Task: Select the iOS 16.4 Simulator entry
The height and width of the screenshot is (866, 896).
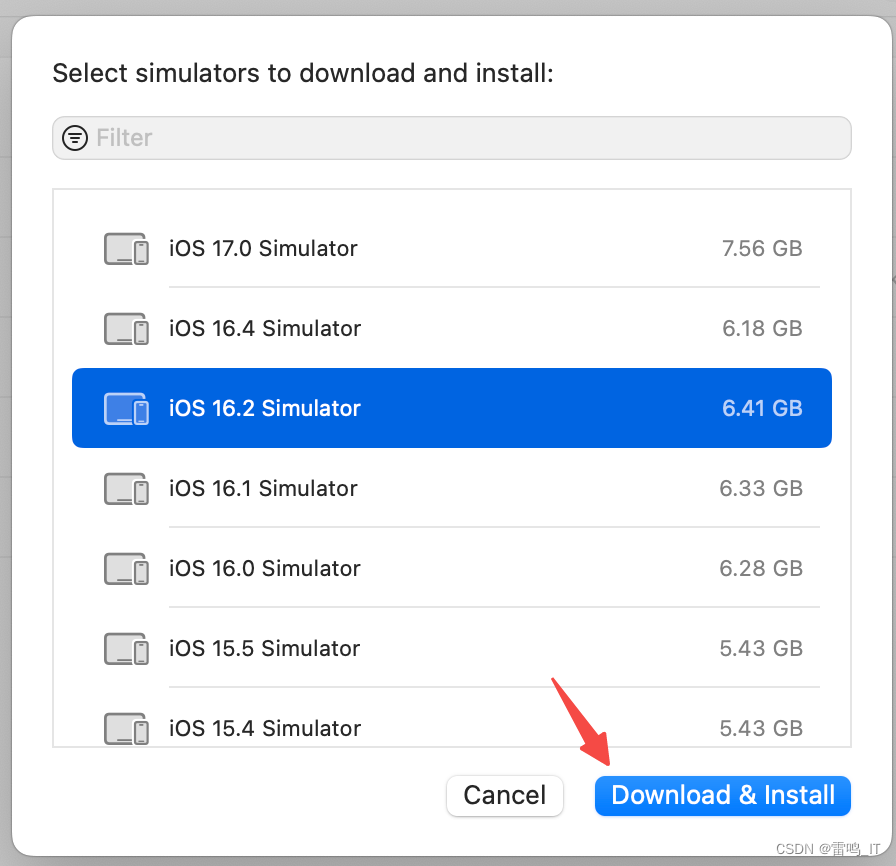Action: click(265, 329)
